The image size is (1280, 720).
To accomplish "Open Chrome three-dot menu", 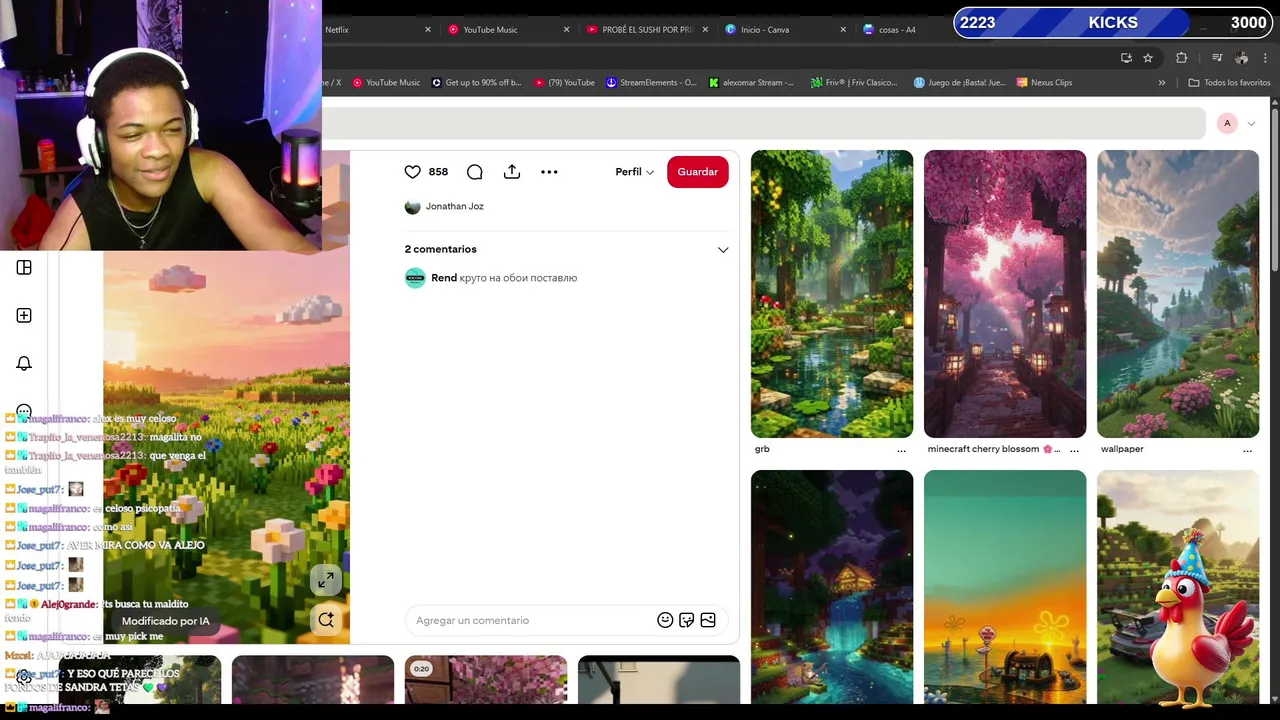I will pyautogui.click(x=1266, y=58).
